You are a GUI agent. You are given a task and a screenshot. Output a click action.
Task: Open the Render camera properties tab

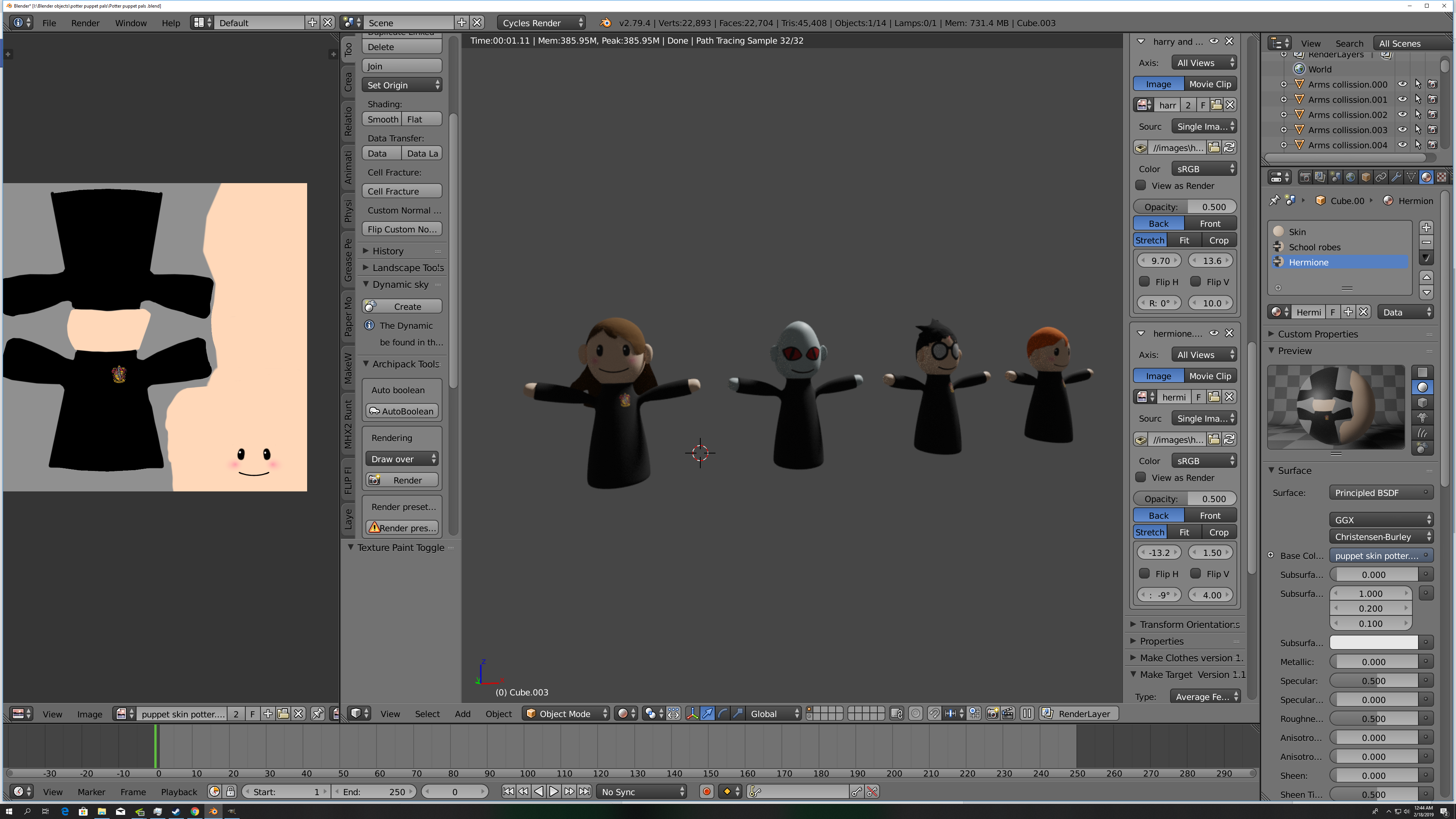[1304, 177]
